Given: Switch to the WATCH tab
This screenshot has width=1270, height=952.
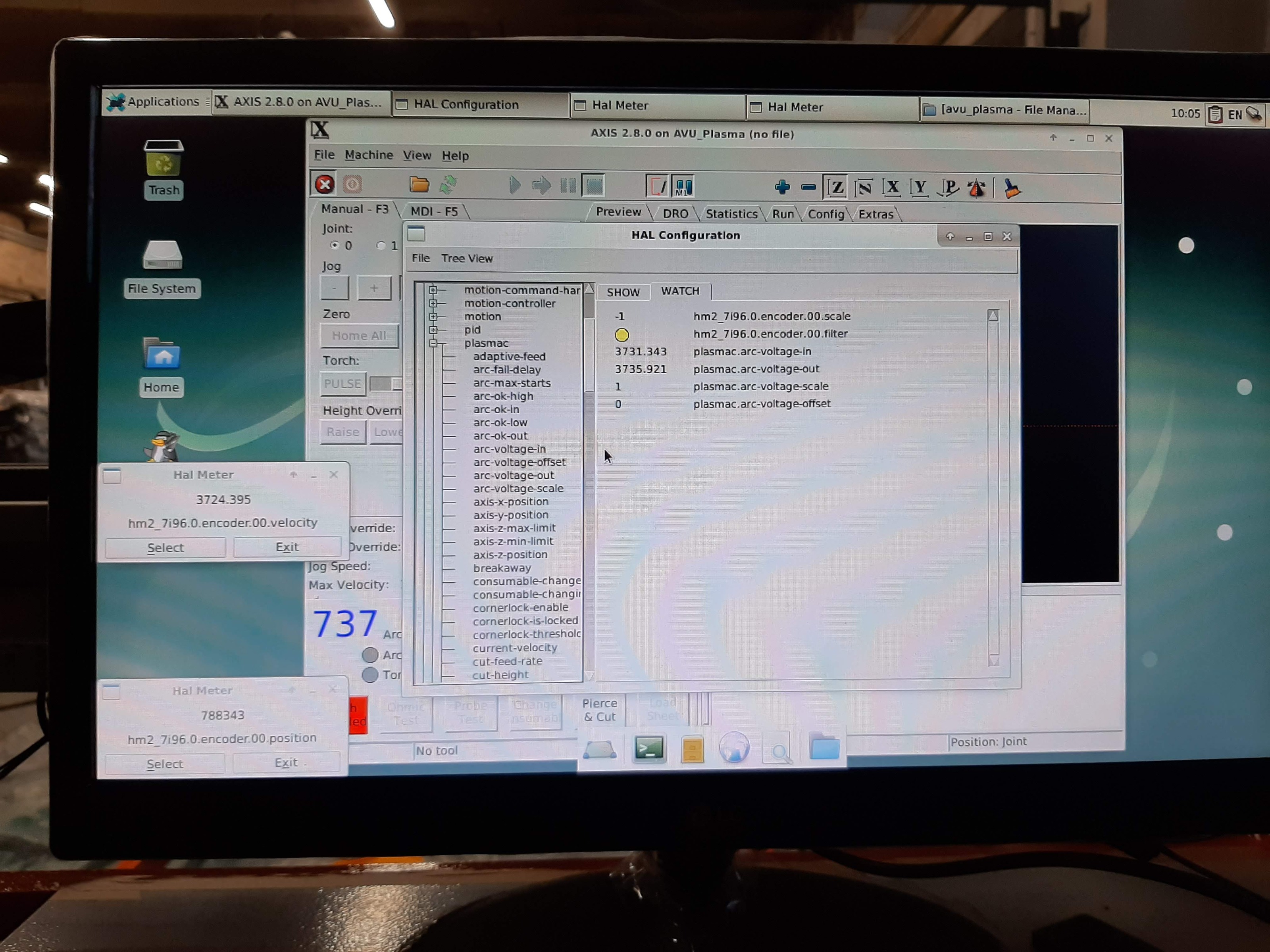Looking at the screenshot, I should point(680,291).
